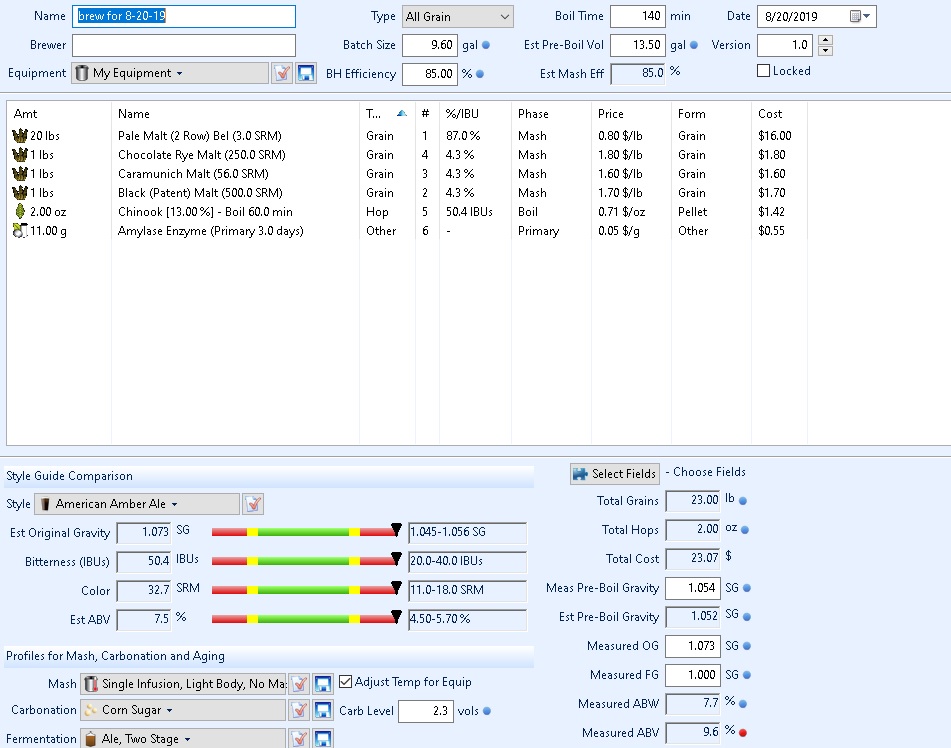The width and height of the screenshot is (951, 748).
Task: Click the save icon next to Fermentation profile
Action: (323, 738)
